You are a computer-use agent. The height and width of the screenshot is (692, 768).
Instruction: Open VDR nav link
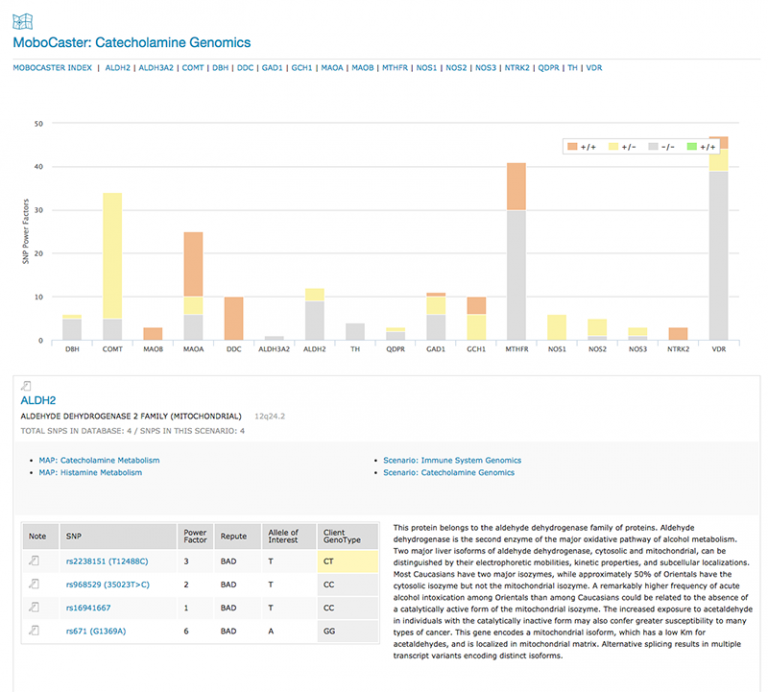pos(594,68)
